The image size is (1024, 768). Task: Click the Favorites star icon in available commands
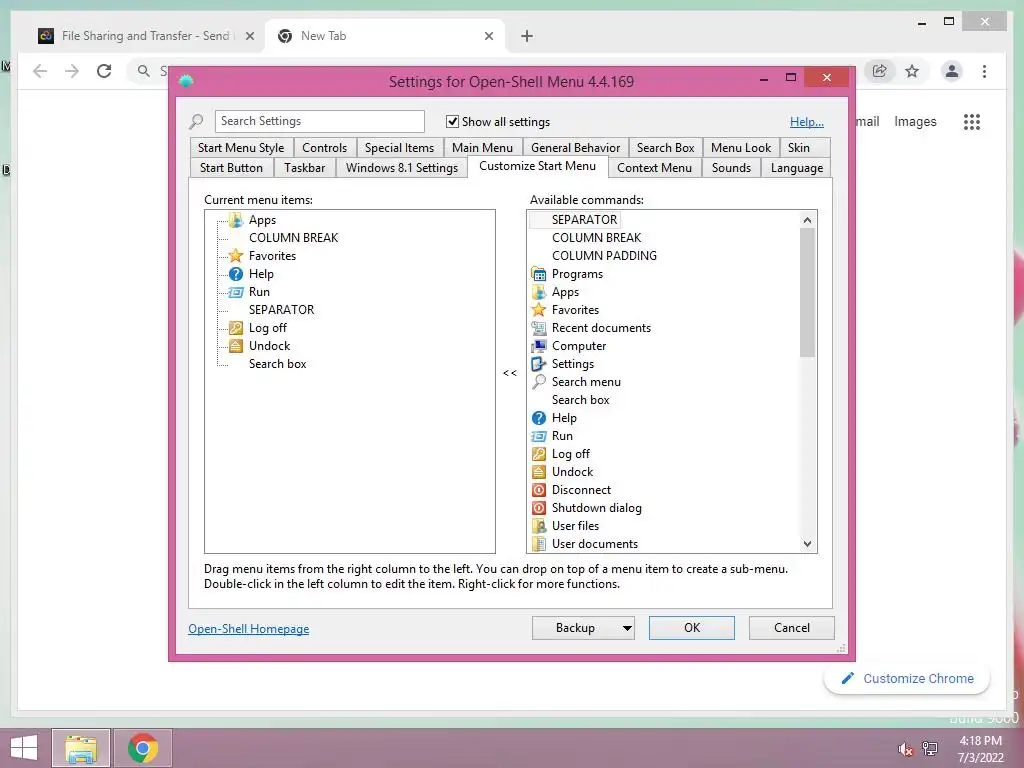pyautogui.click(x=539, y=310)
